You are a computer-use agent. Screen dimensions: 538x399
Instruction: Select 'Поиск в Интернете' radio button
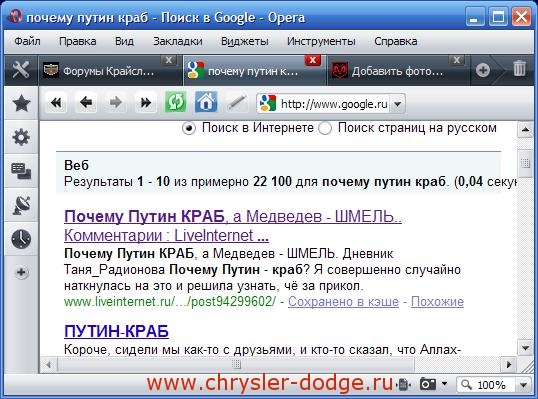tap(189, 128)
